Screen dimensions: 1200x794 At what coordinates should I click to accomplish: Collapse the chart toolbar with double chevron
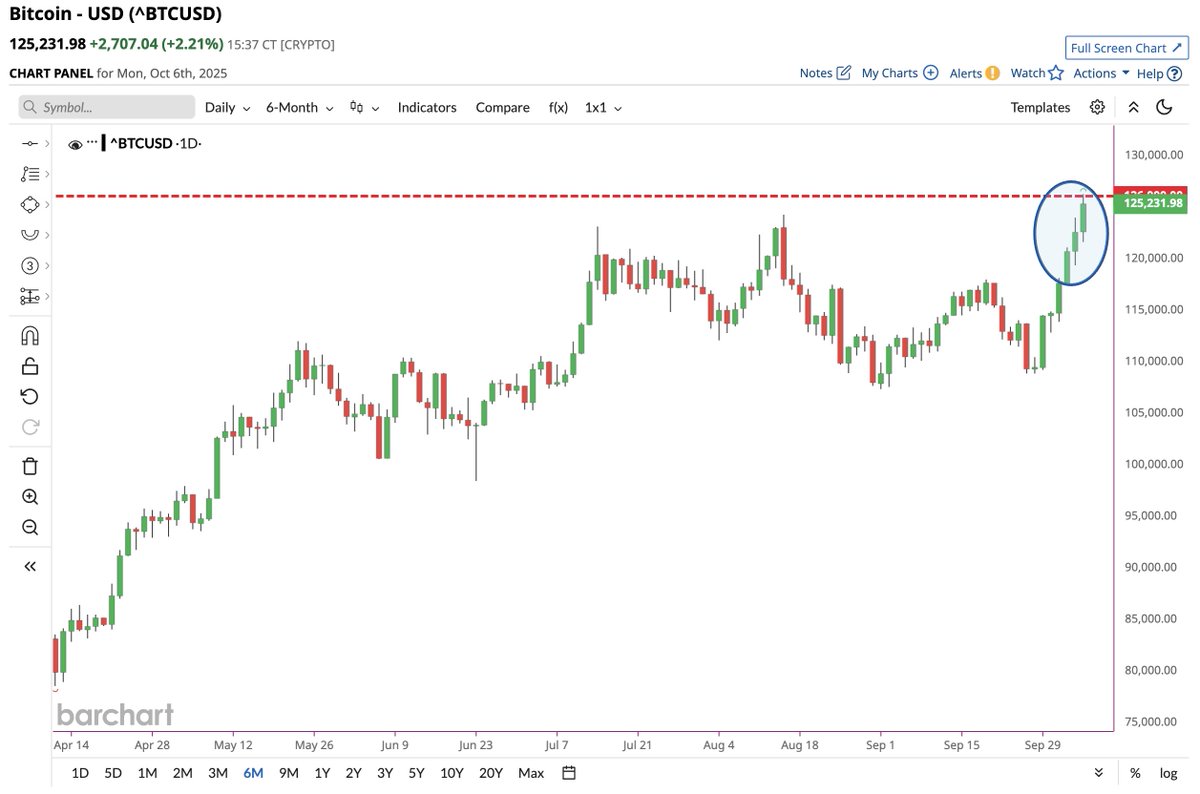coord(1133,107)
